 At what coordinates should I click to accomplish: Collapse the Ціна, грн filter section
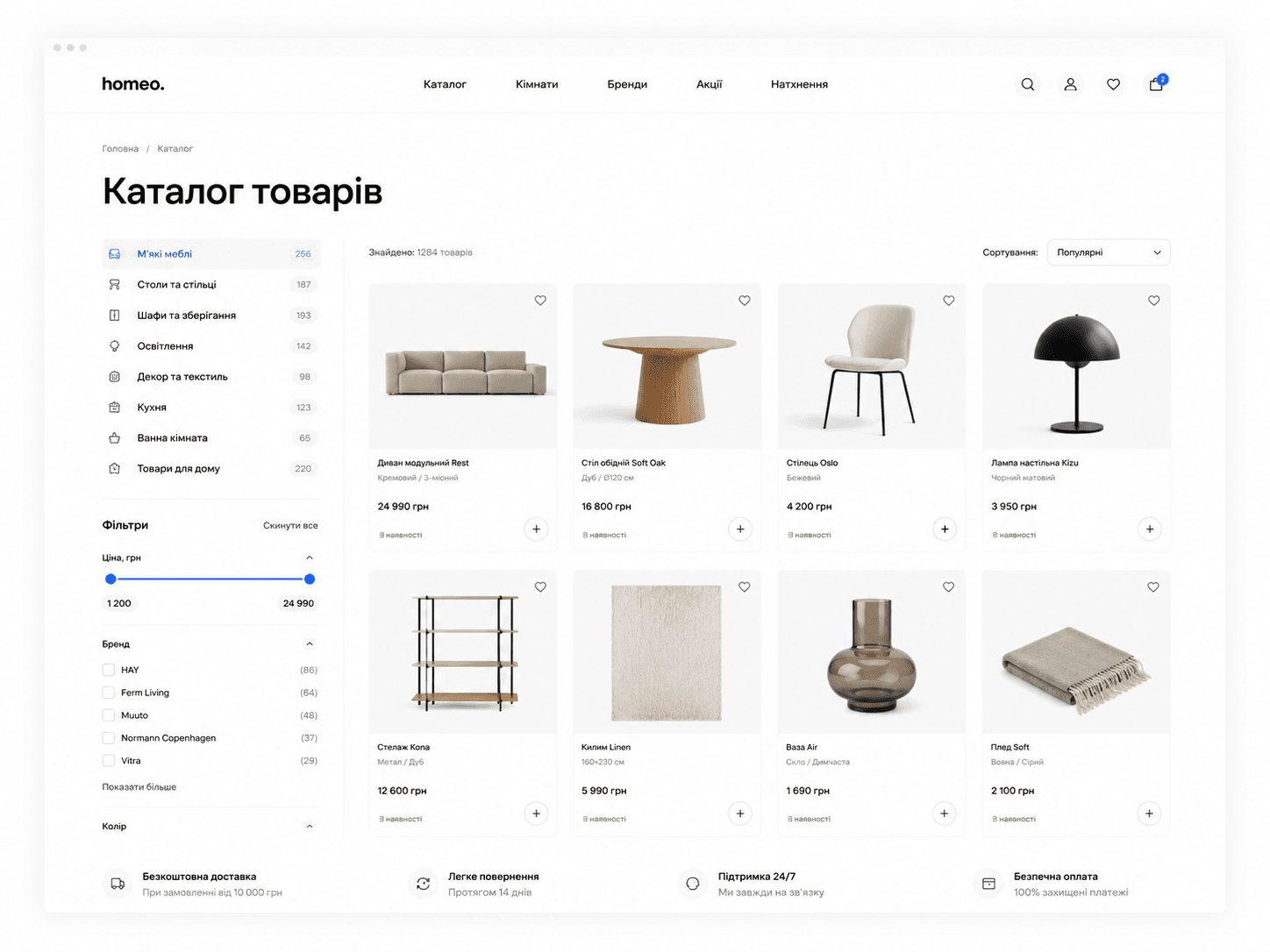[310, 558]
